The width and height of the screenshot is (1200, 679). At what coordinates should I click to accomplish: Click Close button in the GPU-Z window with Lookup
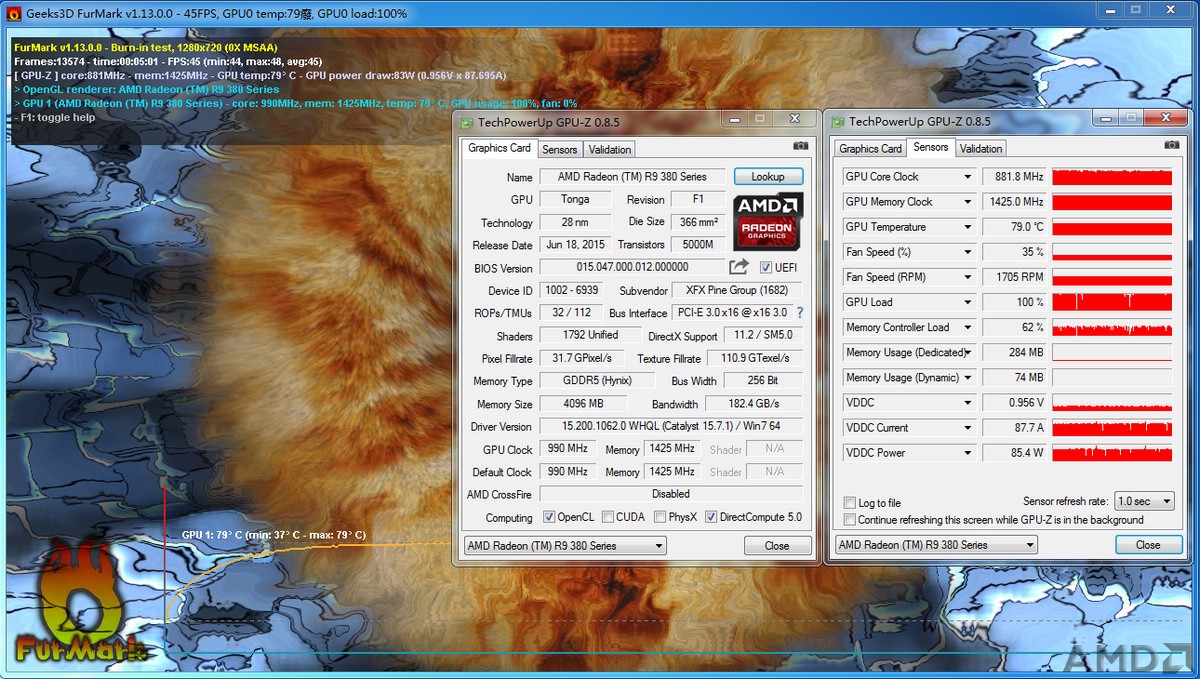tap(777, 546)
